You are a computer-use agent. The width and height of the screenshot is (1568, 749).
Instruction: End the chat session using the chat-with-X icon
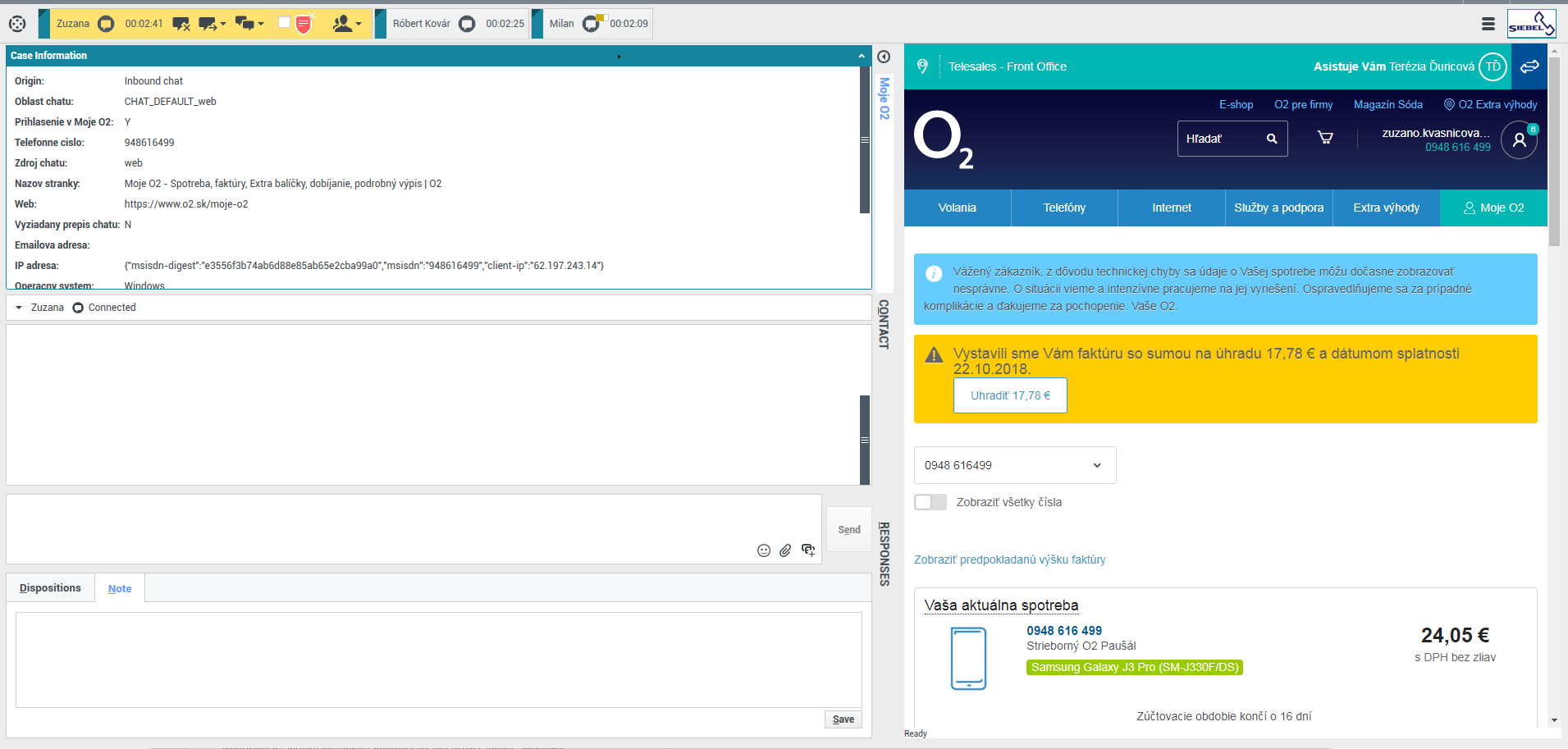[181, 23]
